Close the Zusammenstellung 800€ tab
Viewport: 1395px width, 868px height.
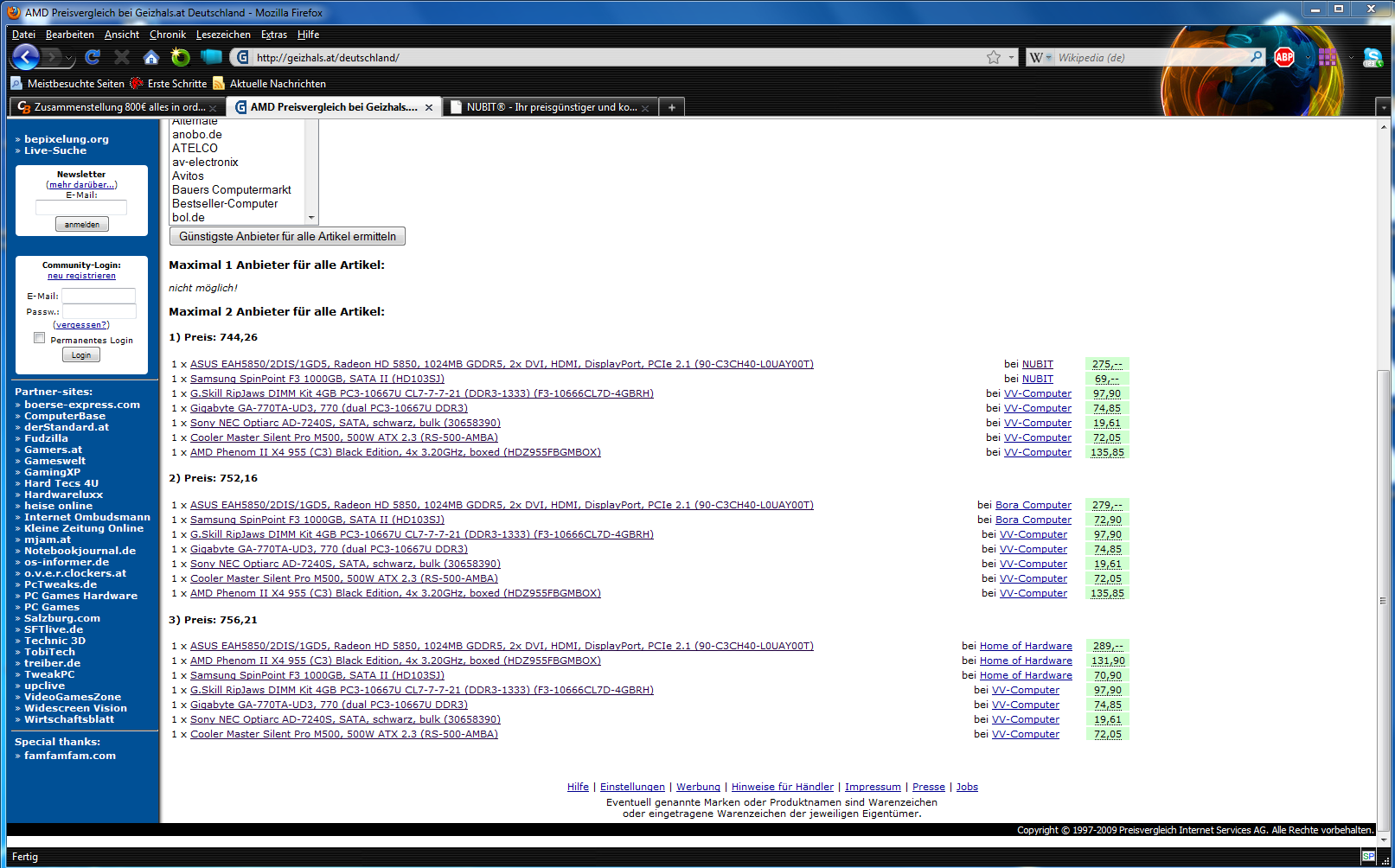(213, 108)
